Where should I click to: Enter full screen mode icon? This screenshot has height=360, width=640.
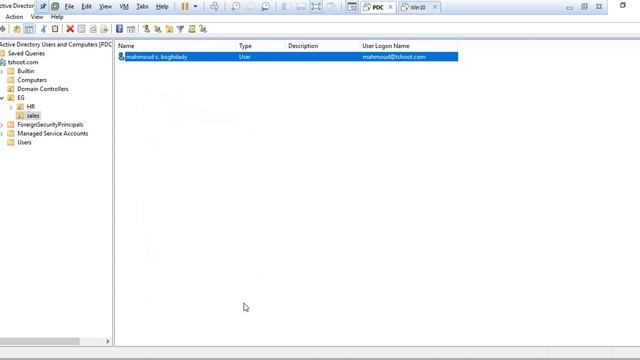tap(316, 7)
